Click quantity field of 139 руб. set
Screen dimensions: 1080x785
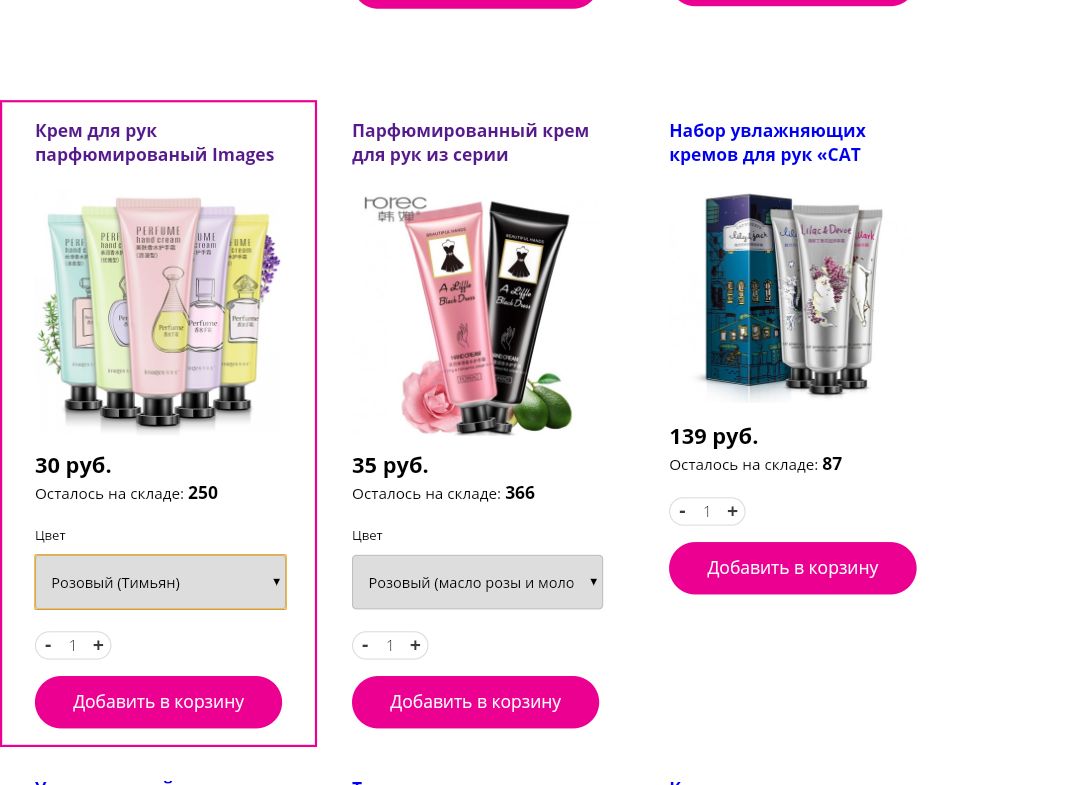point(707,511)
